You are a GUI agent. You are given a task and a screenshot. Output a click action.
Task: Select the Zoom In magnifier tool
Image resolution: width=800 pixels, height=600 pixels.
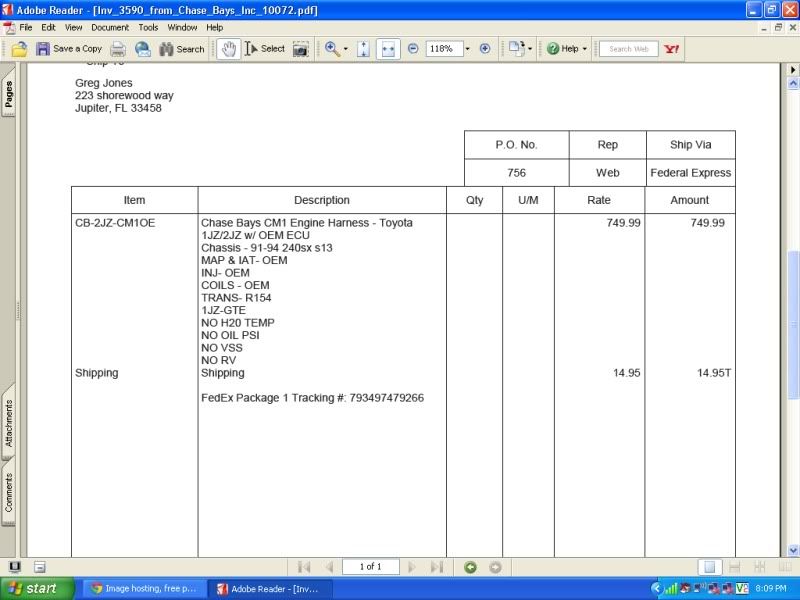tap(332, 49)
